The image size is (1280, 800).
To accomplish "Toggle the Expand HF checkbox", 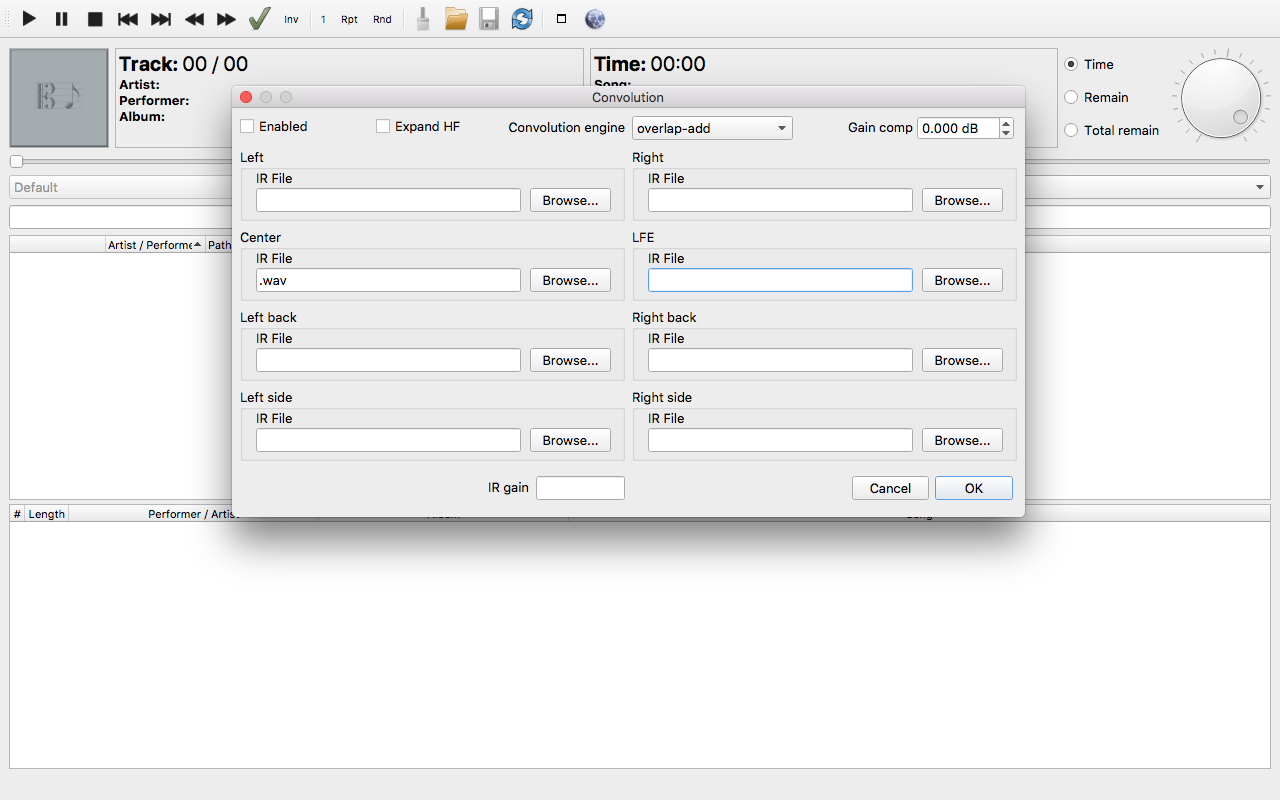I will click(x=383, y=127).
